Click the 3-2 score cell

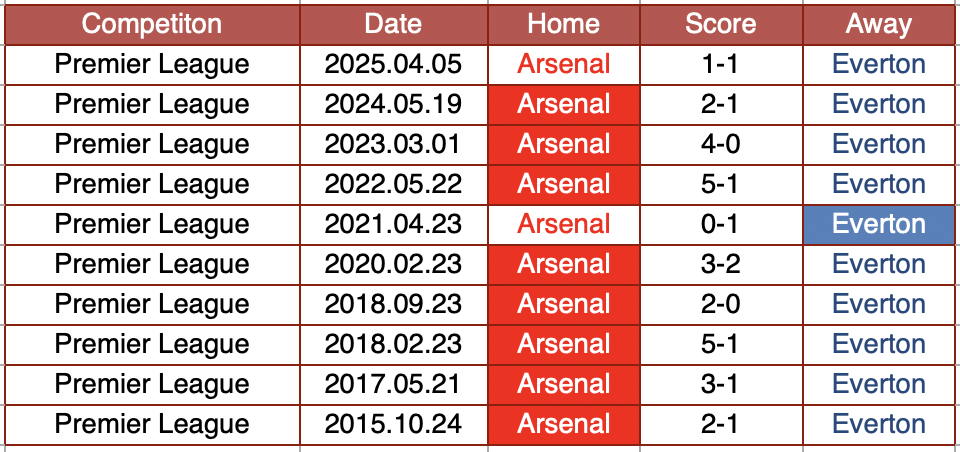coord(720,264)
